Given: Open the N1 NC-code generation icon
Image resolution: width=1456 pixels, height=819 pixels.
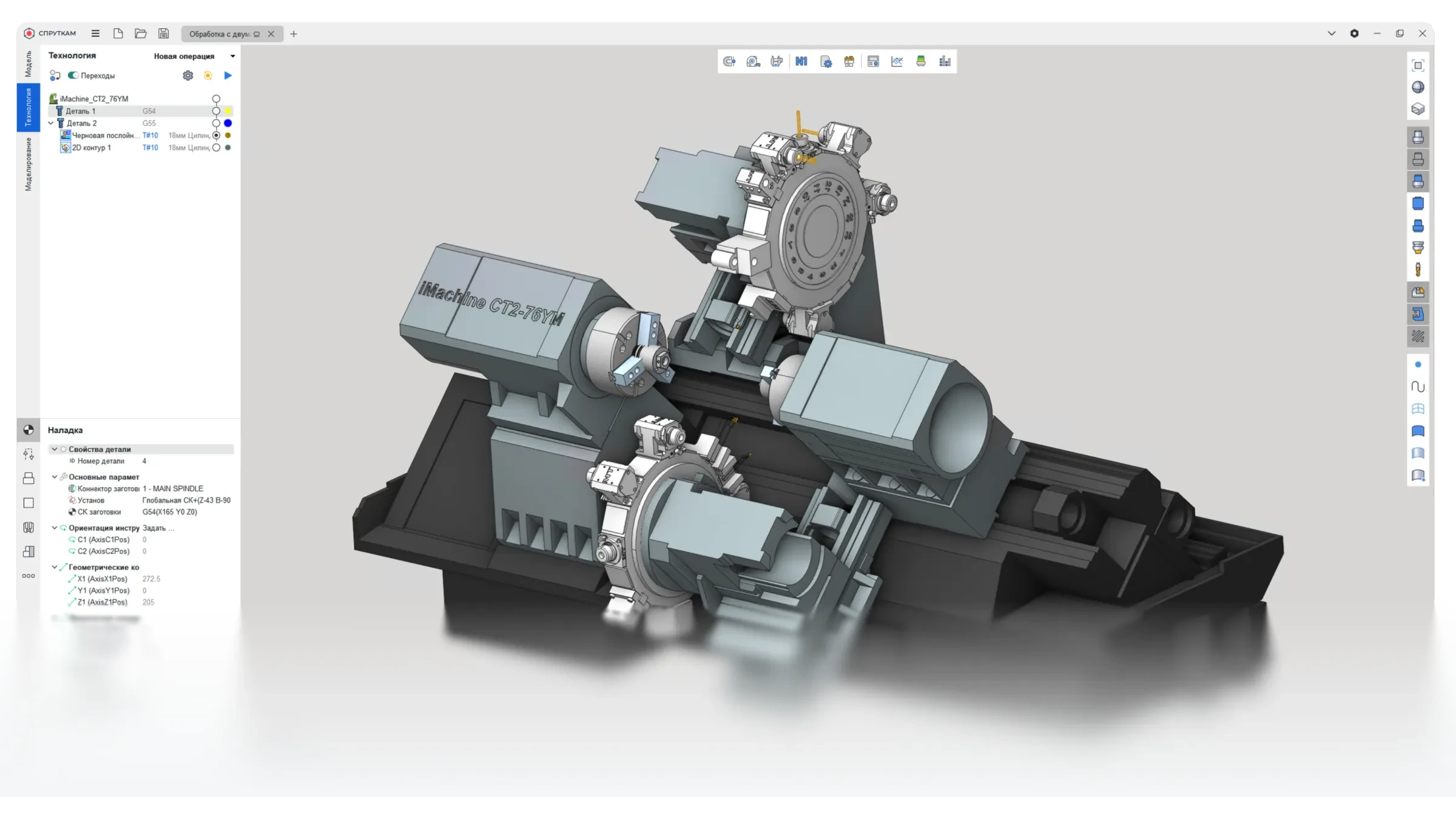Looking at the screenshot, I should coord(801,61).
